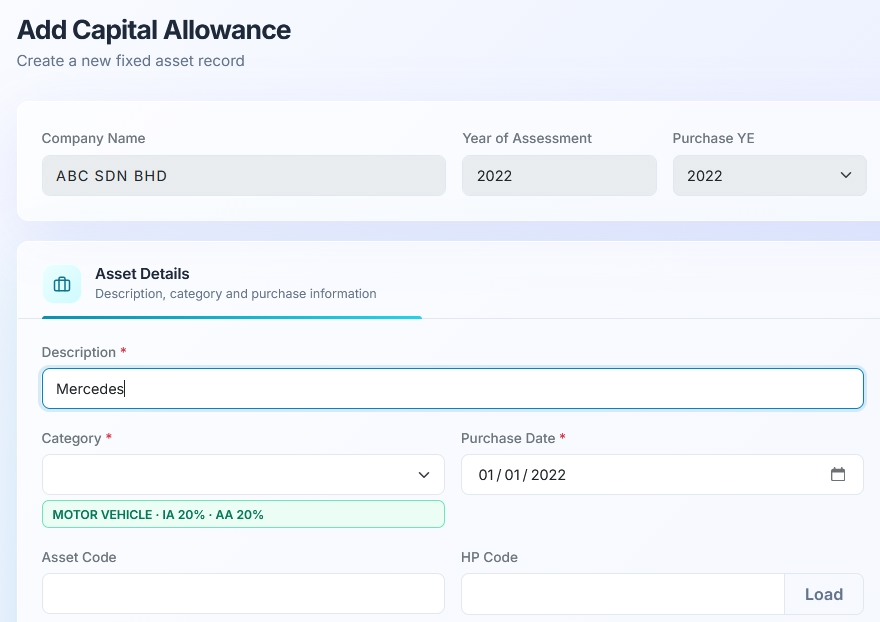
Task: Click the Category dropdown chevron arrow
Action: [x=424, y=475]
